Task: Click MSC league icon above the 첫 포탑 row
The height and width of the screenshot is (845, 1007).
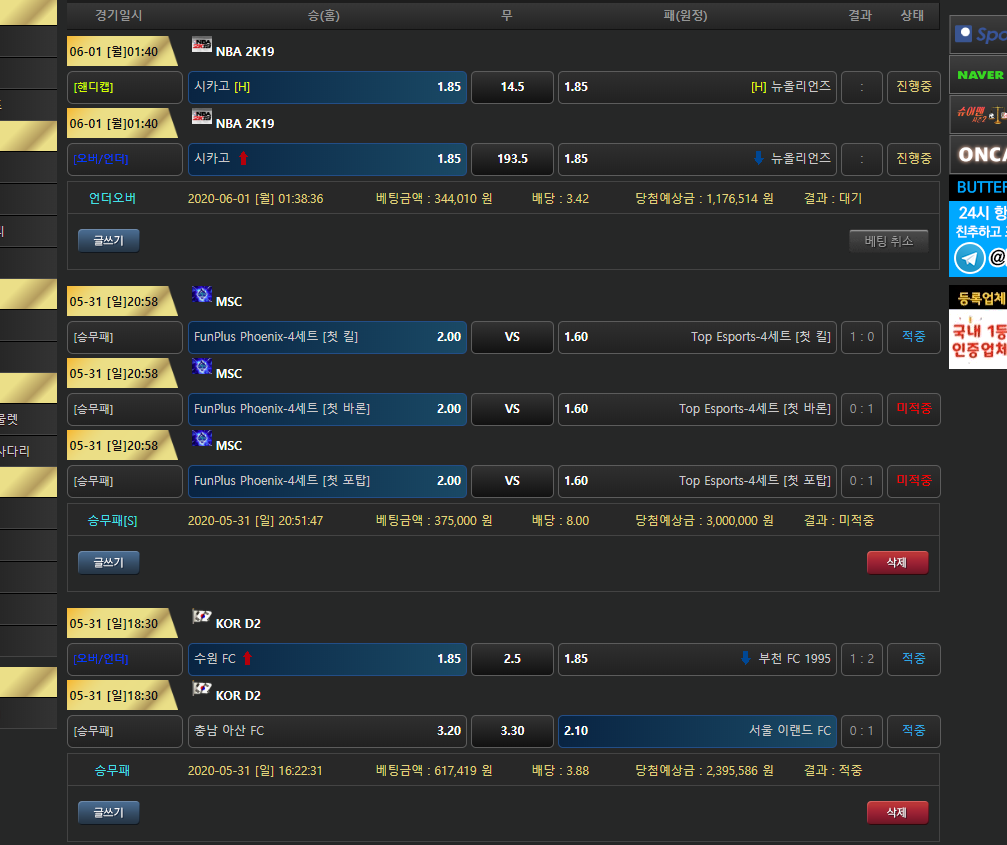Action: coord(201,439)
